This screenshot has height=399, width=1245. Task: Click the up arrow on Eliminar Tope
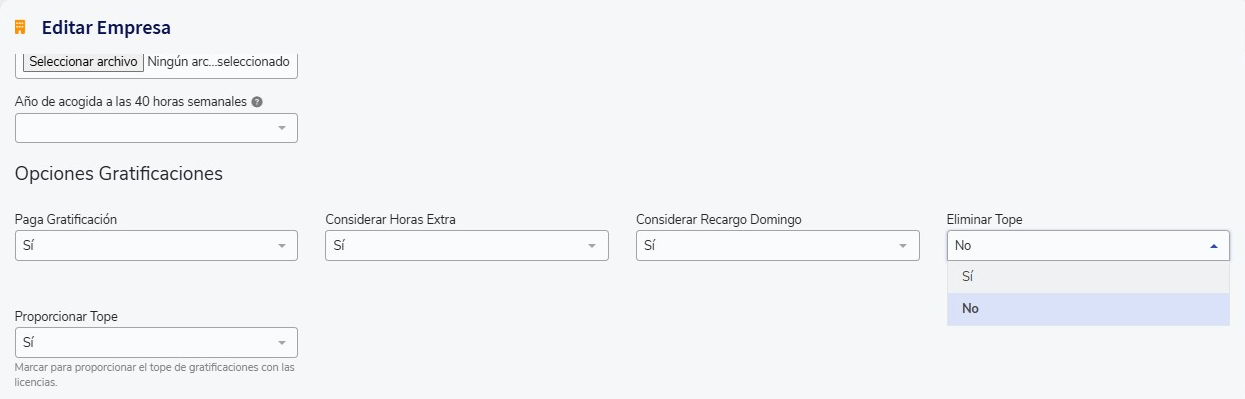(x=1214, y=245)
